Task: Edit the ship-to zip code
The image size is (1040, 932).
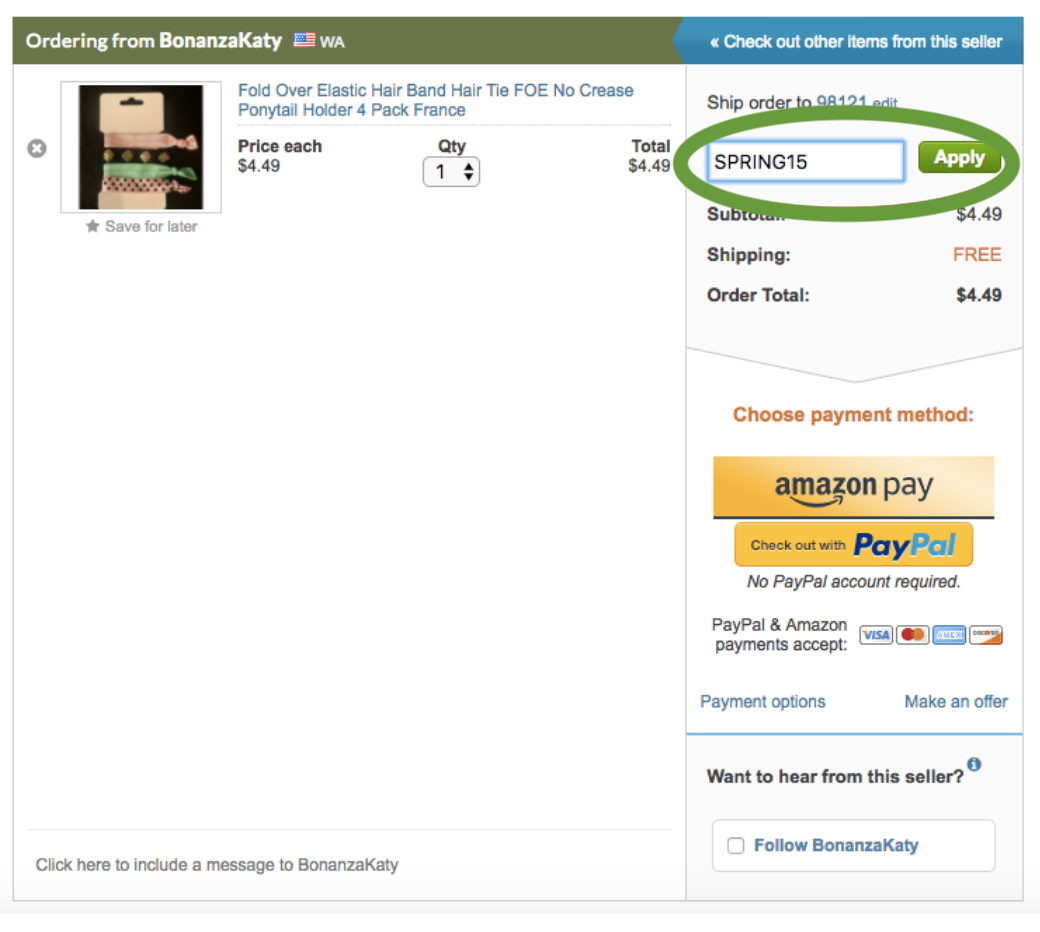Action: pos(885,103)
